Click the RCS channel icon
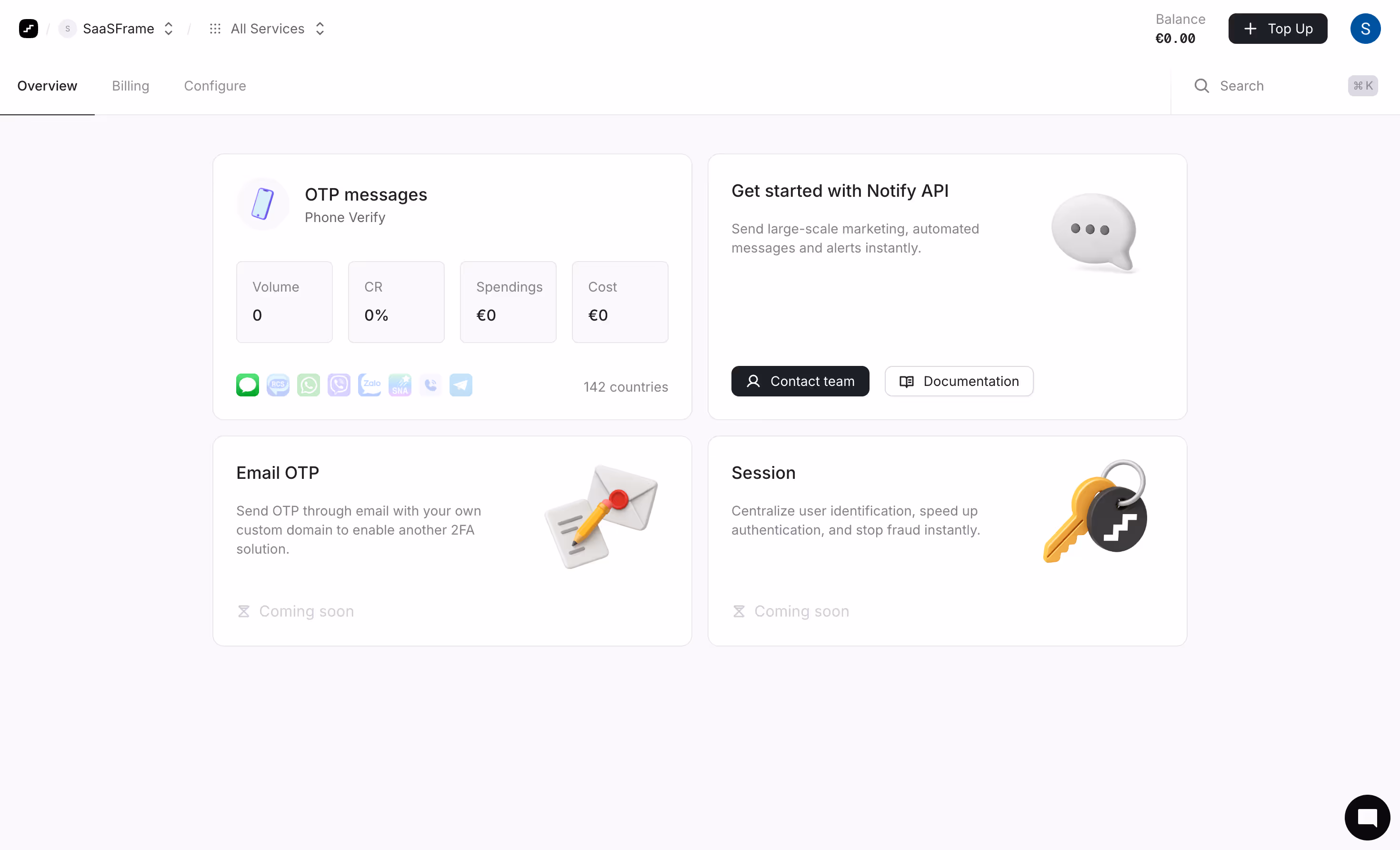 pyautogui.click(x=278, y=385)
